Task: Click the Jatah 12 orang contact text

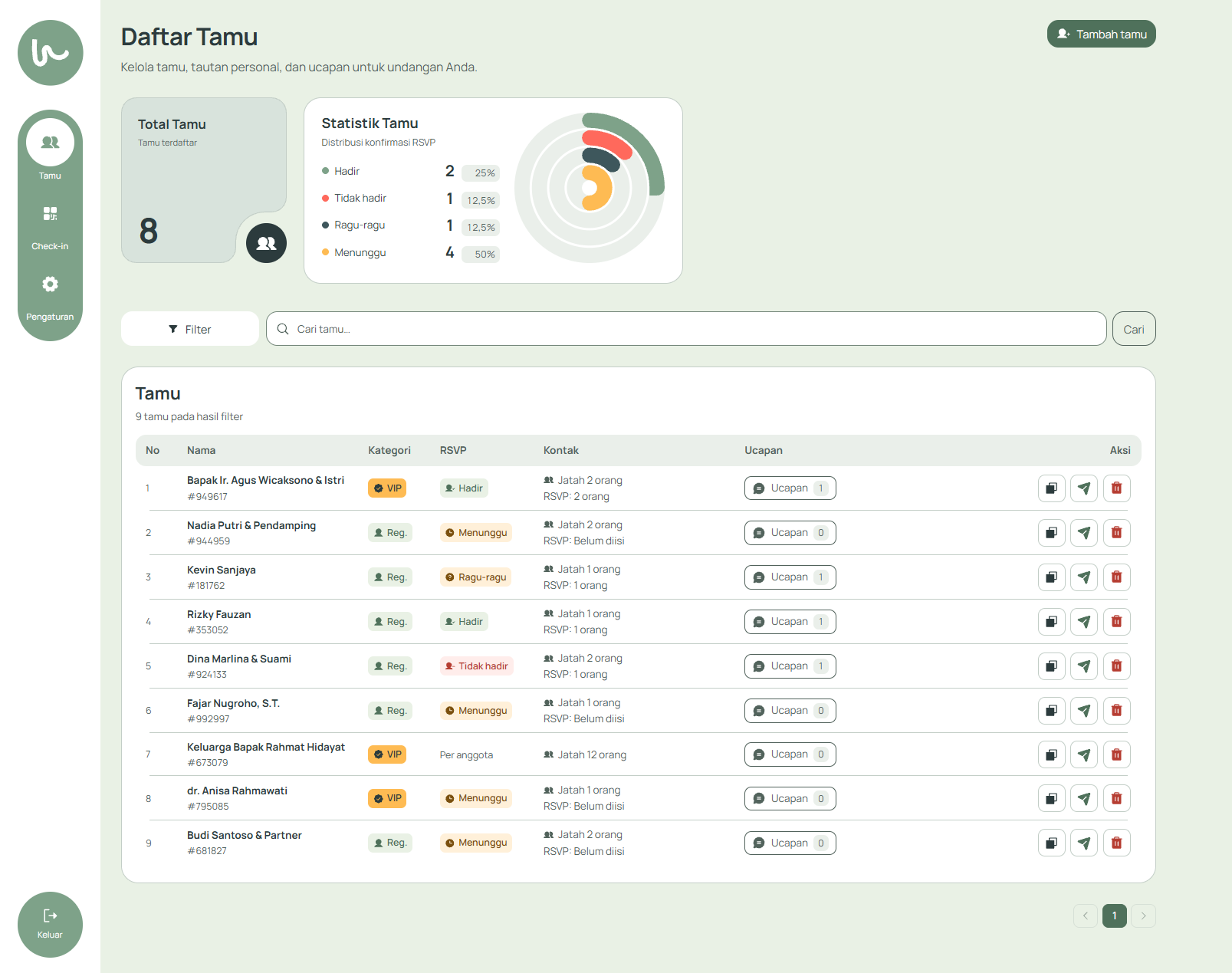Action: click(x=585, y=755)
